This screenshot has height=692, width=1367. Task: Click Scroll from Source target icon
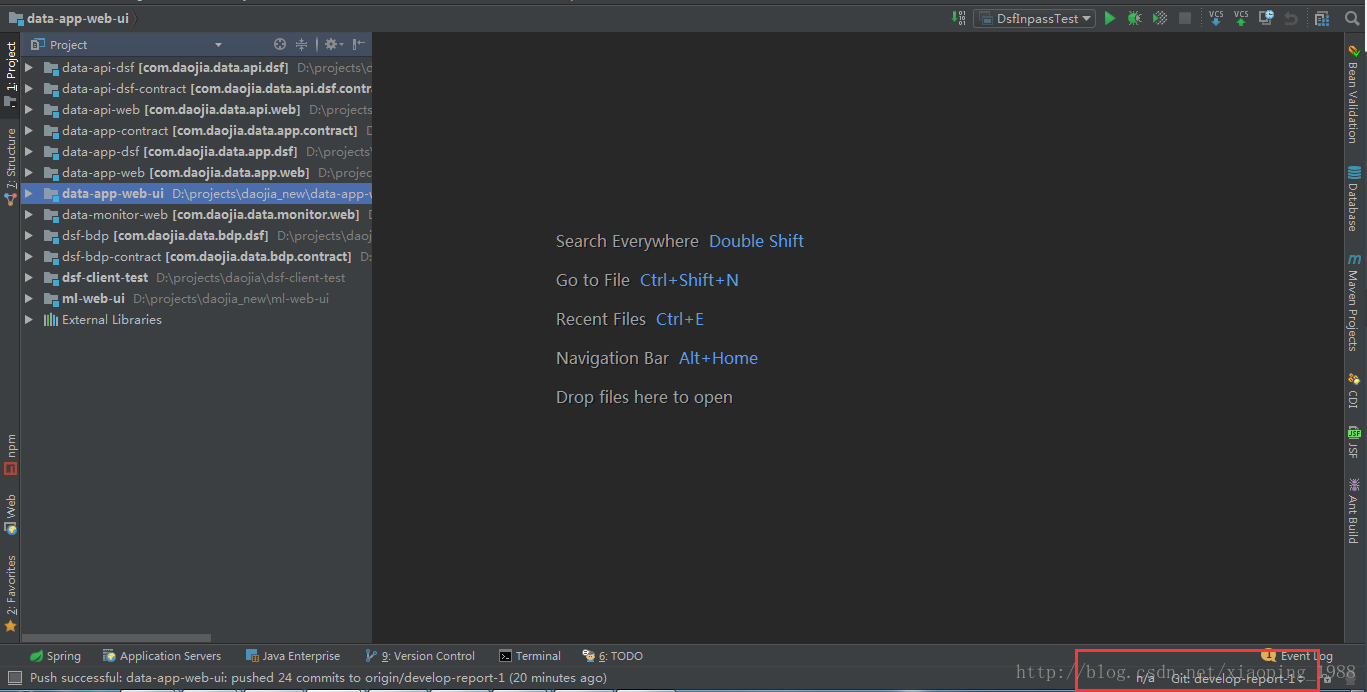tap(280, 44)
